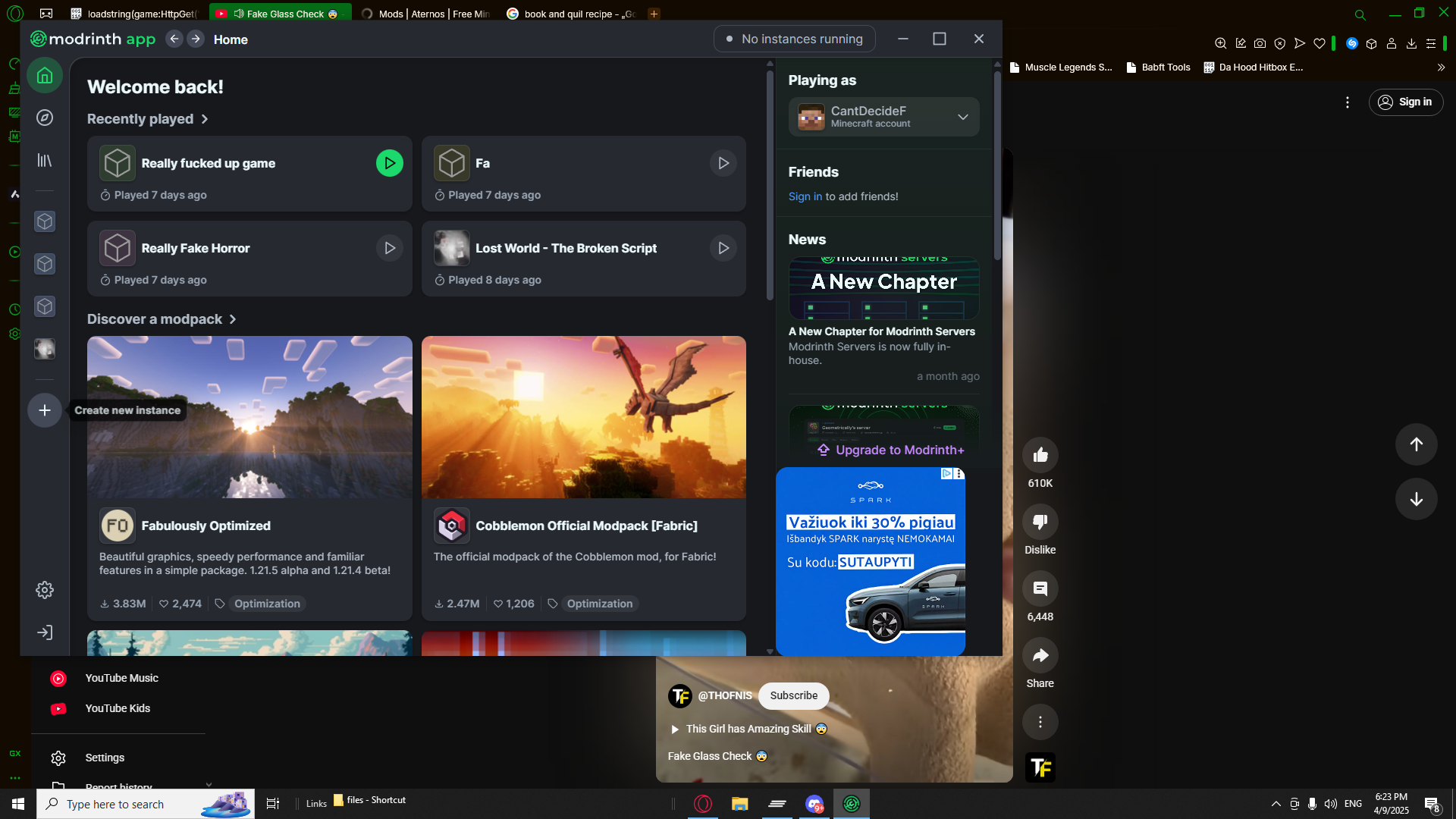Click Optimization tag on Fabulously Optimized card

click(267, 604)
